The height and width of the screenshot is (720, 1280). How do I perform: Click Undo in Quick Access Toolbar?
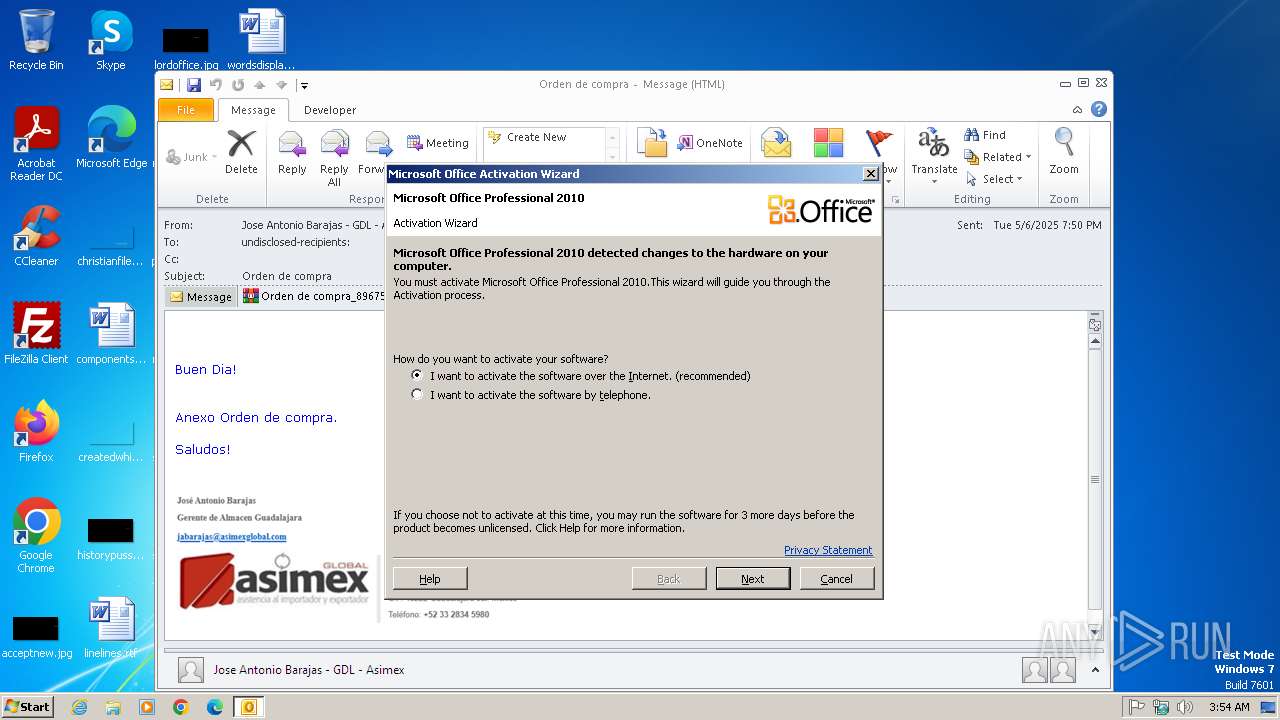(x=216, y=85)
